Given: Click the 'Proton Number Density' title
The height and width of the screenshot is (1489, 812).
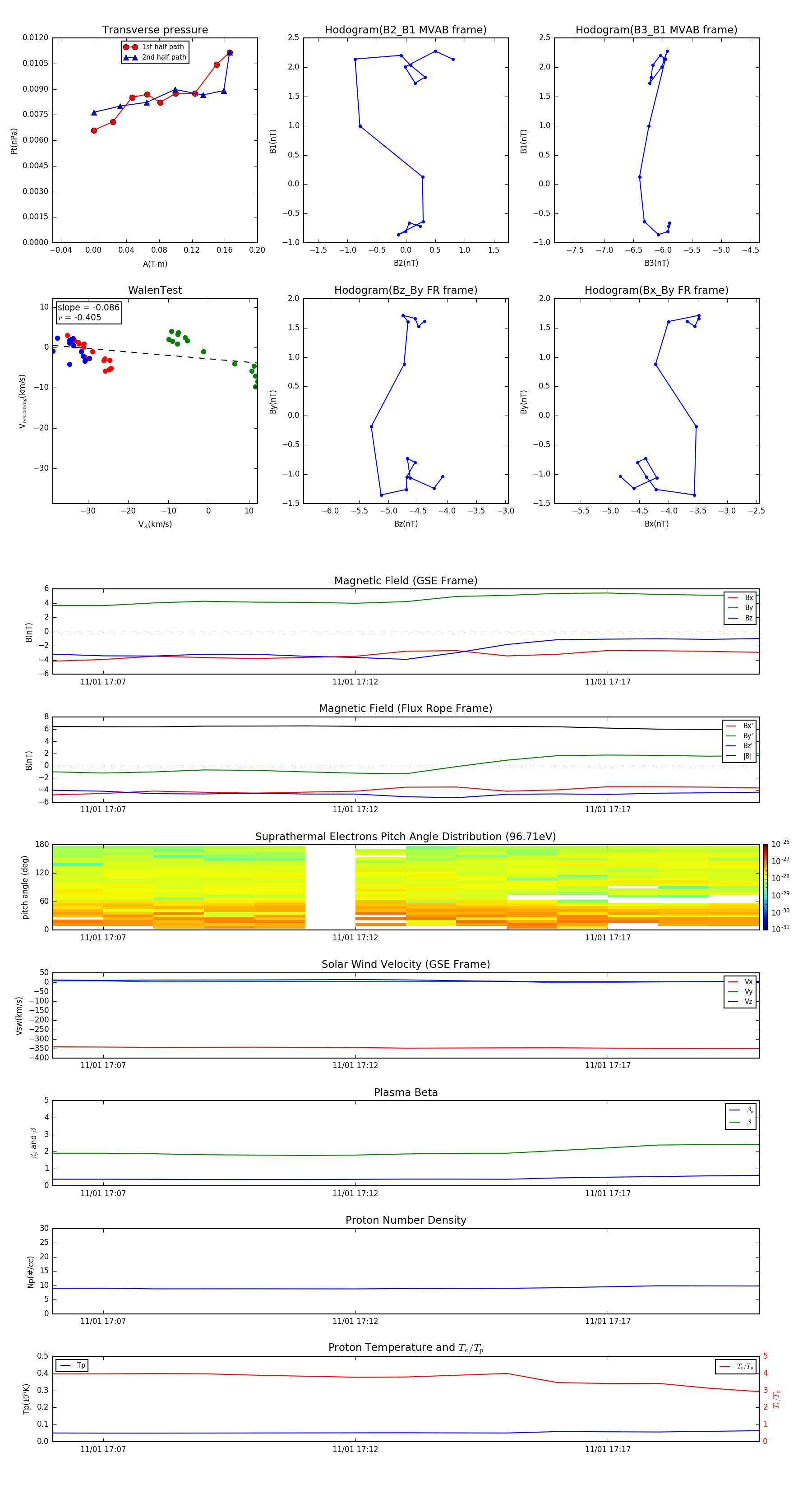Looking at the screenshot, I should [406, 1220].
